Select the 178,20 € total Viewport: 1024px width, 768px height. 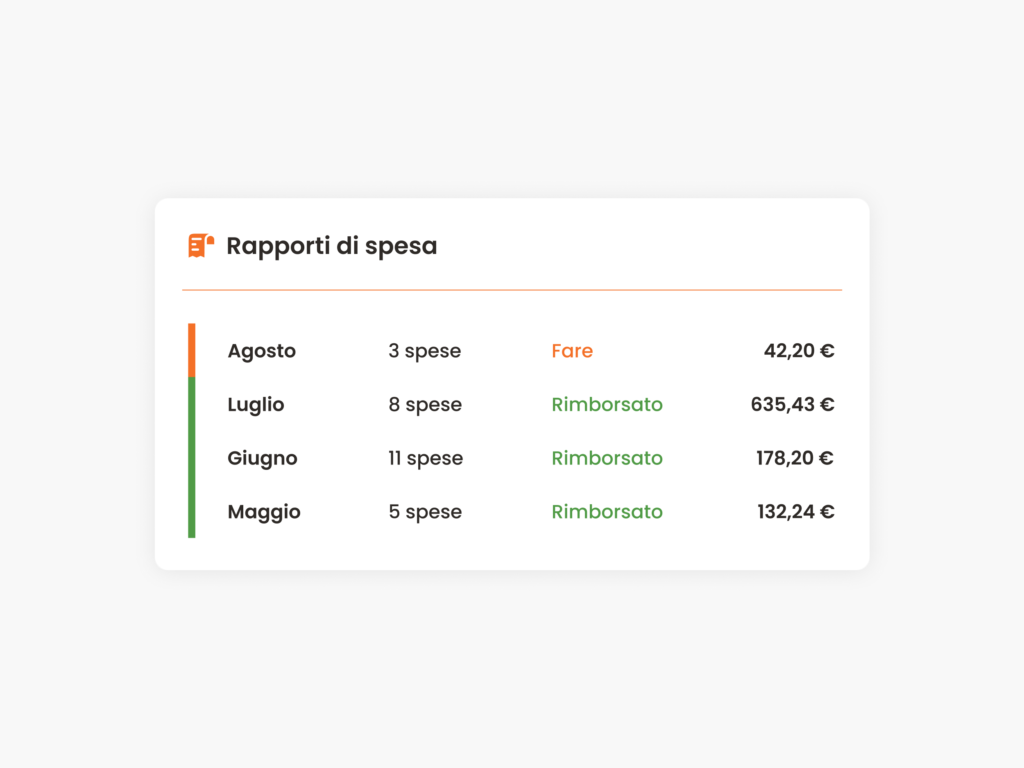click(795, 458)
